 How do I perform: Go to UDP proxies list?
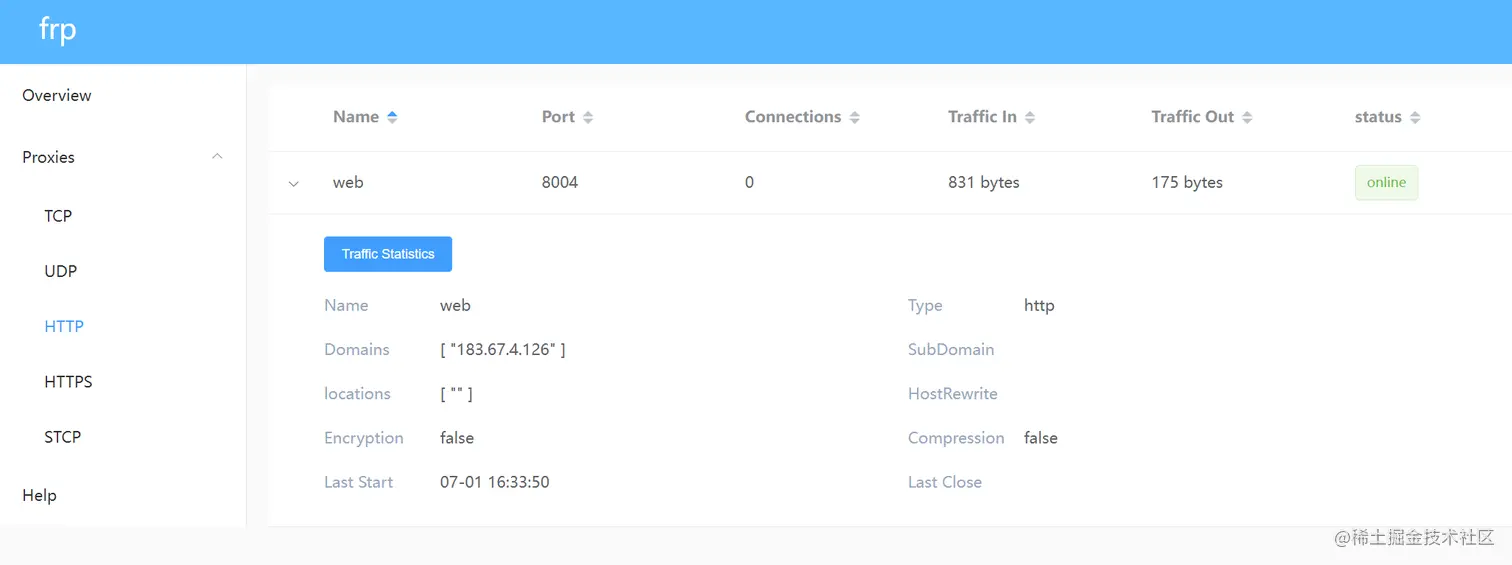pos(61,271)
